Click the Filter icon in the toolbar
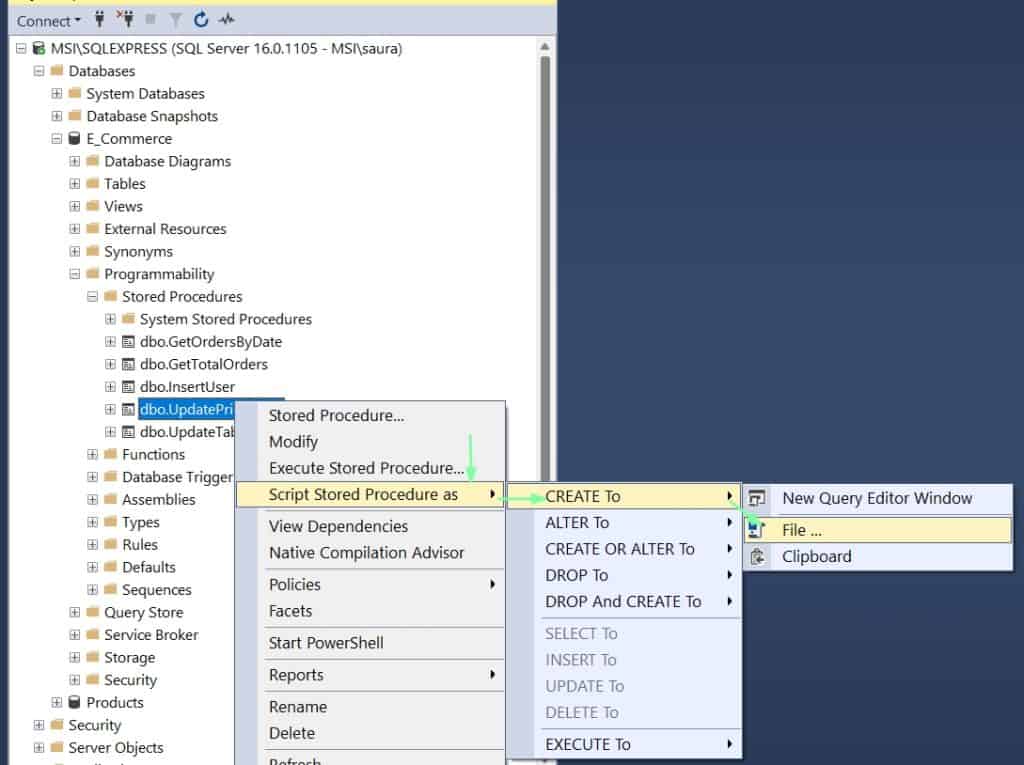This screenshot has height=765, width=1024. pyautogui.click(x=175, y=20)
